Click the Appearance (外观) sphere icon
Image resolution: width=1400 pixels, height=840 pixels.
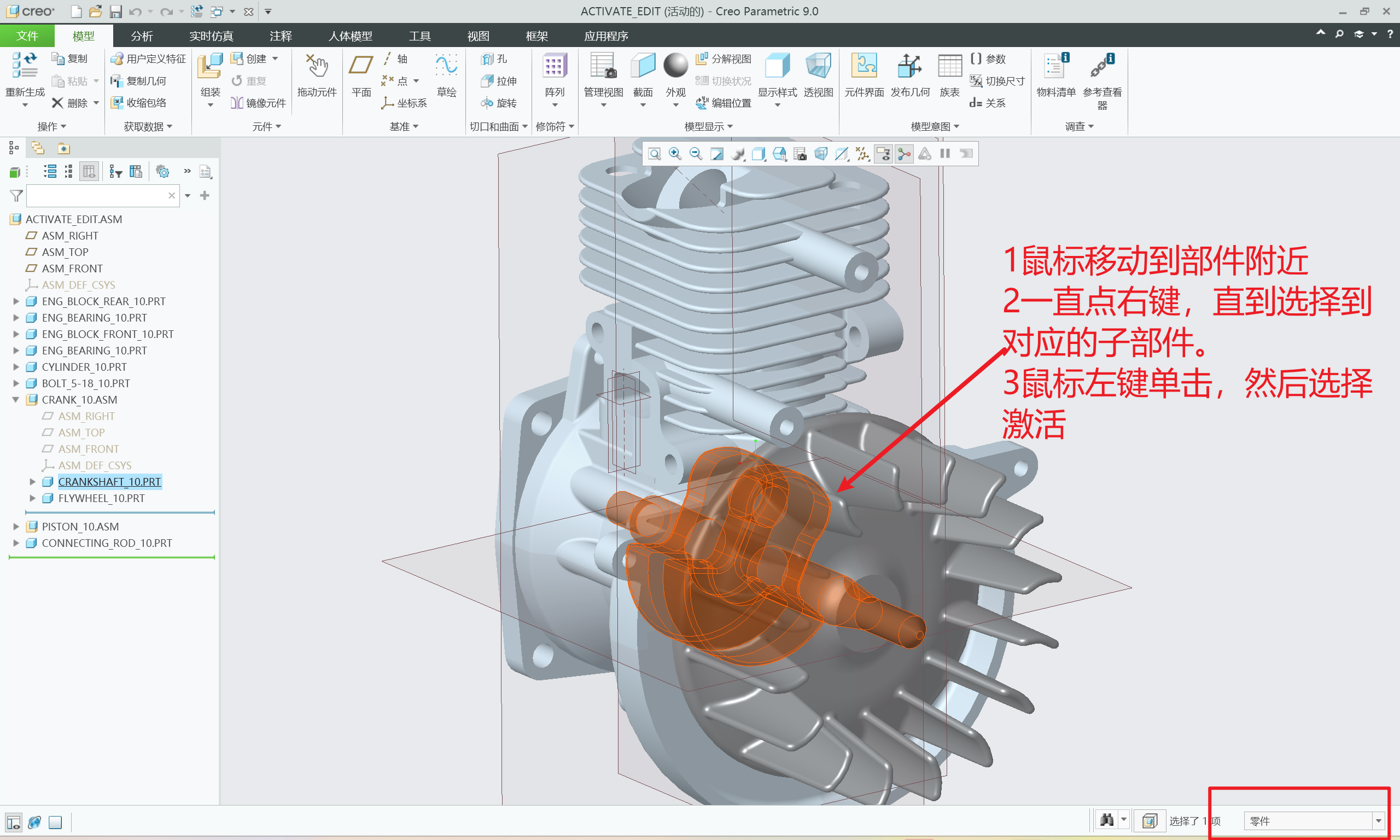(x=675, y=66)
